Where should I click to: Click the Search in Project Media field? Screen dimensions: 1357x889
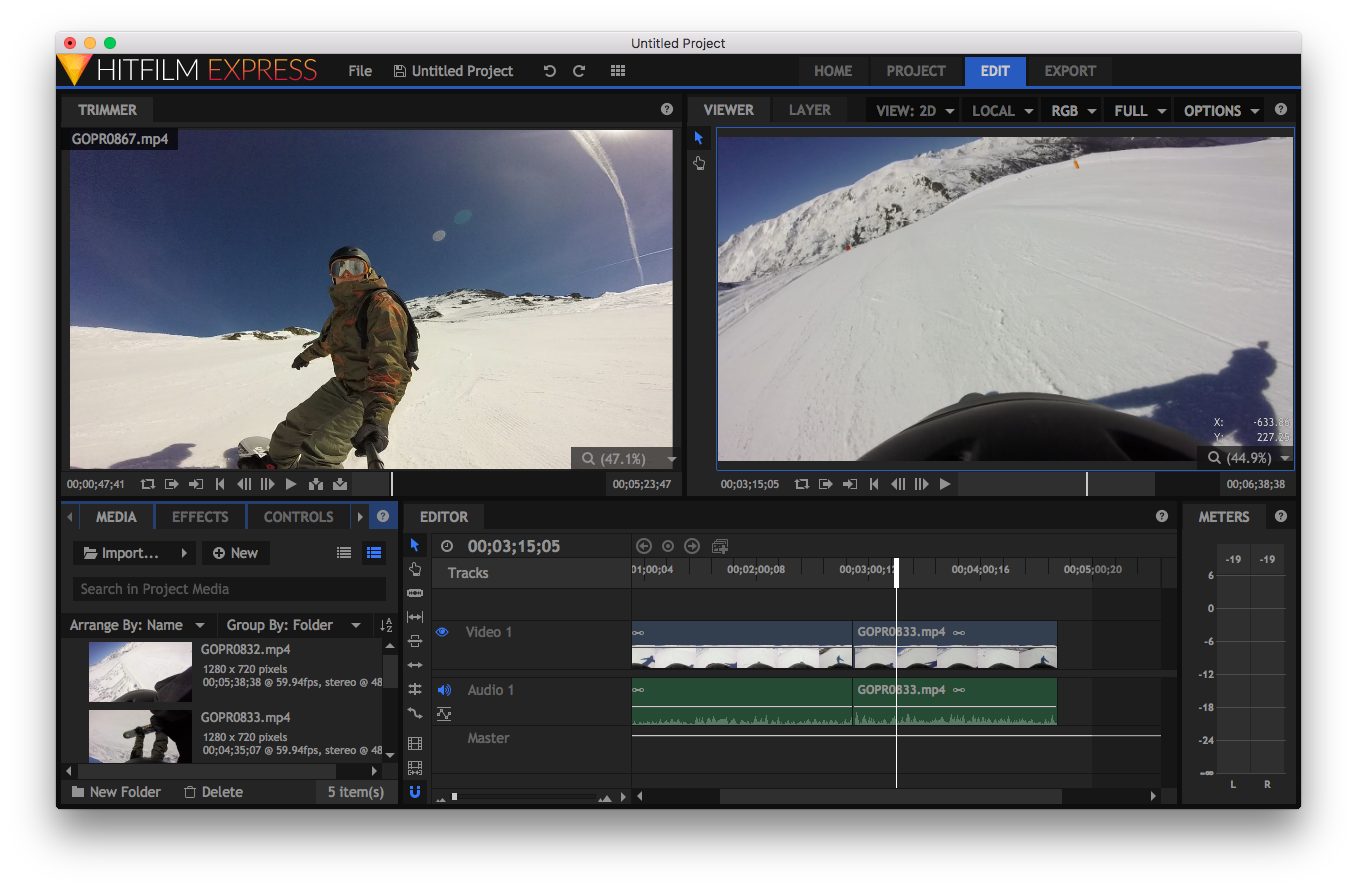(x=229, y=589)
